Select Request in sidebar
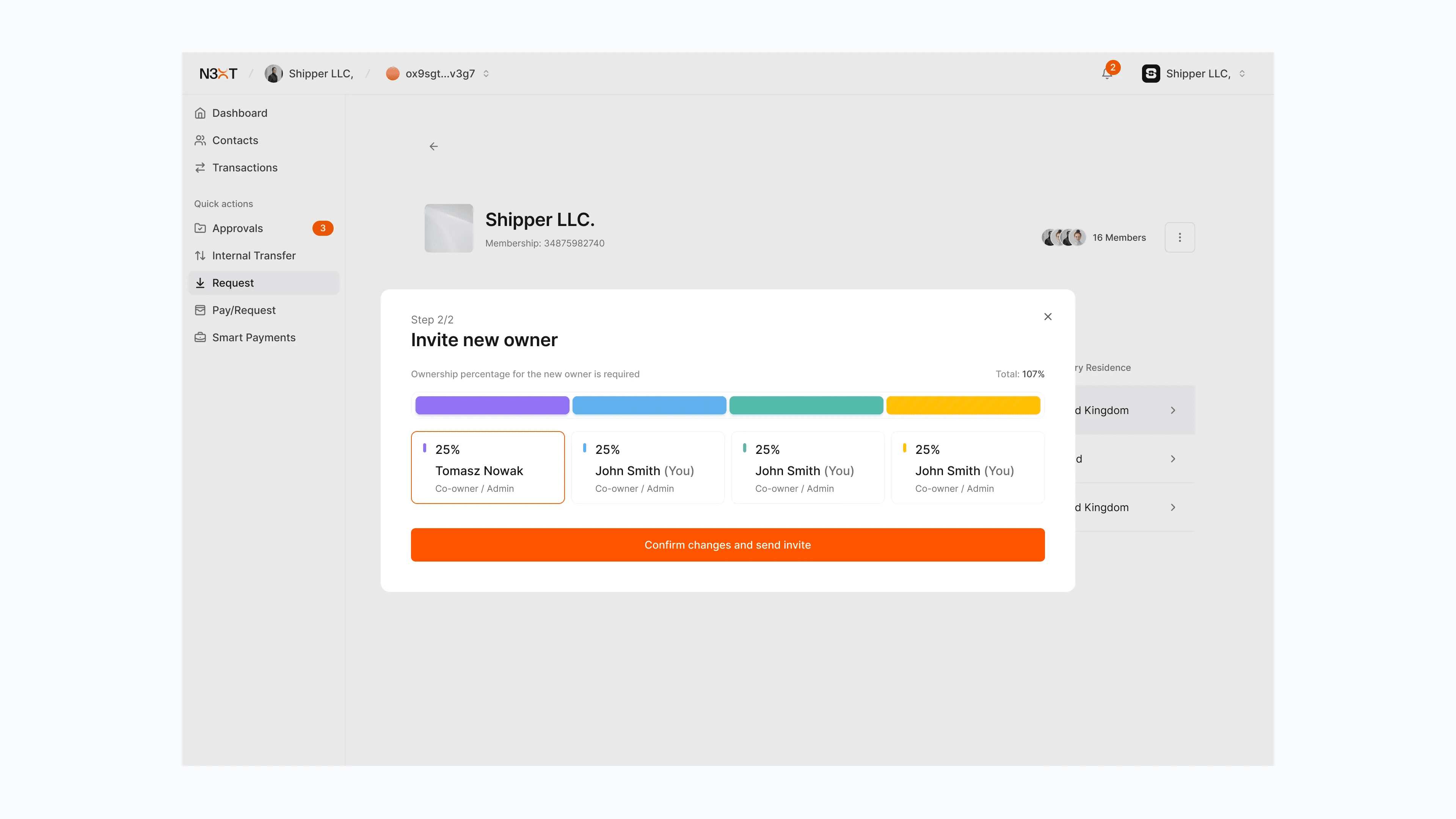 tap(264, 282)
